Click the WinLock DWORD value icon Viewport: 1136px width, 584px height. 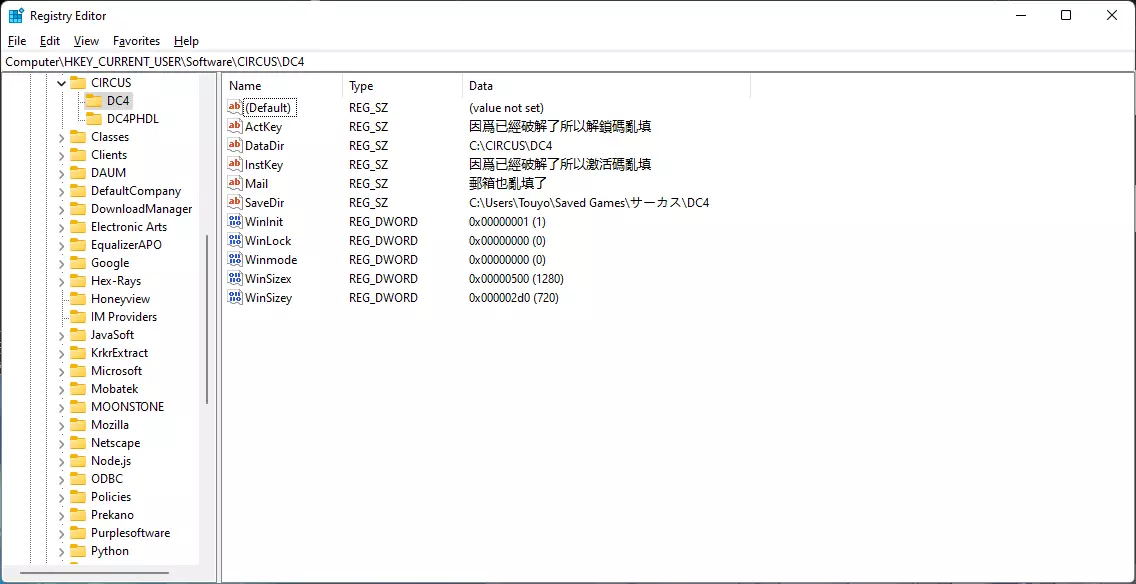pyautogui.click(x=235, y=241)
